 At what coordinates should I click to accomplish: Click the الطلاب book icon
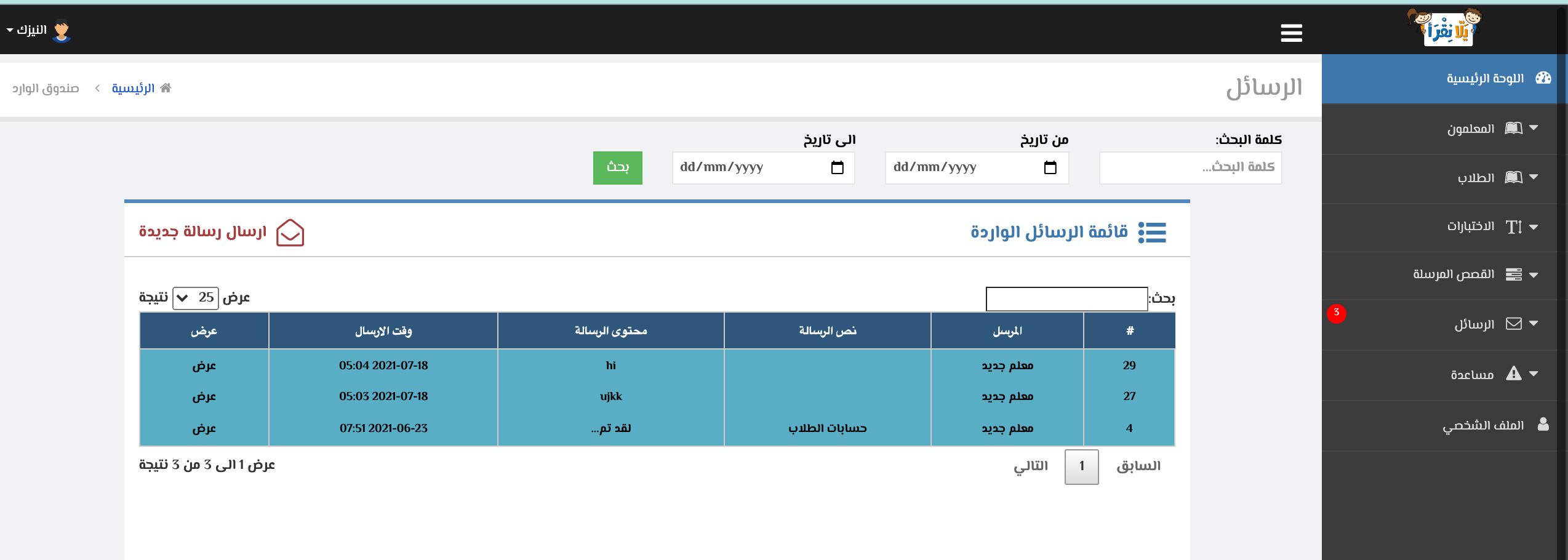pos(1513,177)
